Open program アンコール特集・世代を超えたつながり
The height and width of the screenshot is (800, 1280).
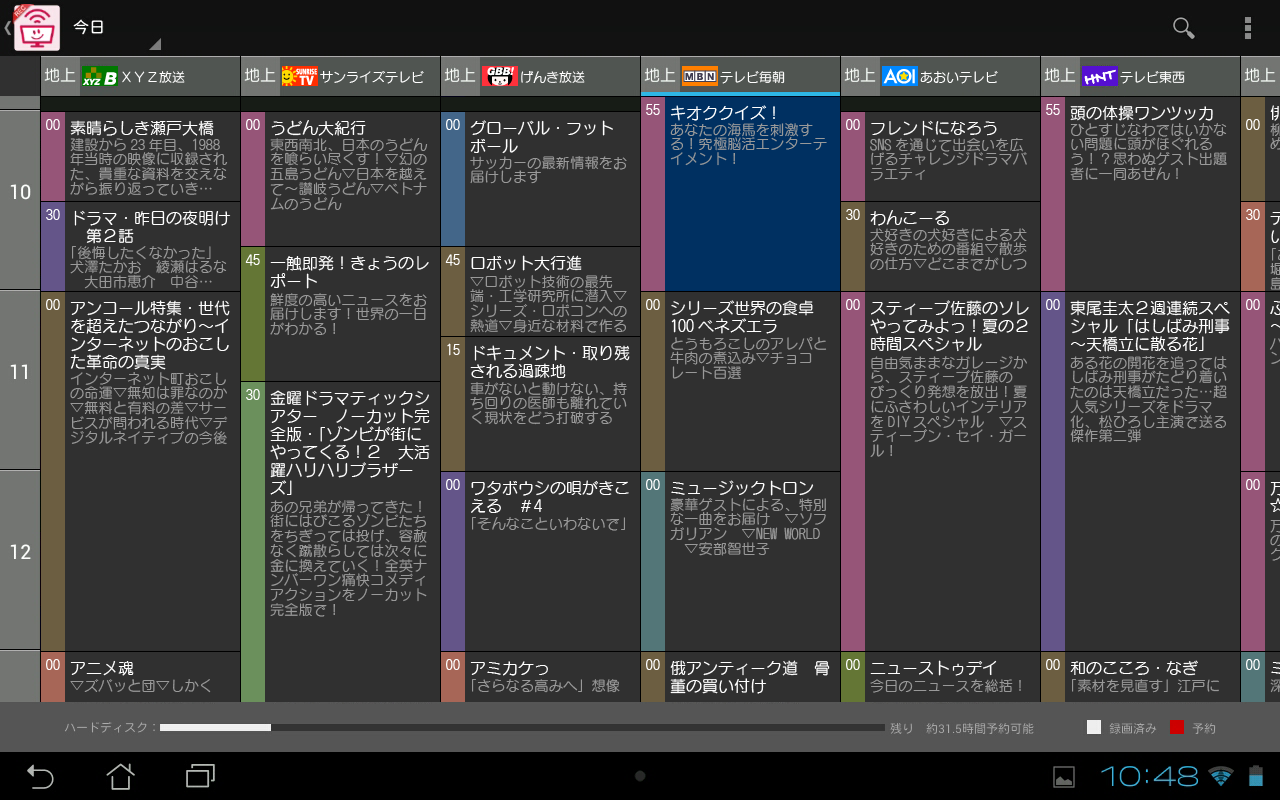pyautogui.click(x=140, y=471)
